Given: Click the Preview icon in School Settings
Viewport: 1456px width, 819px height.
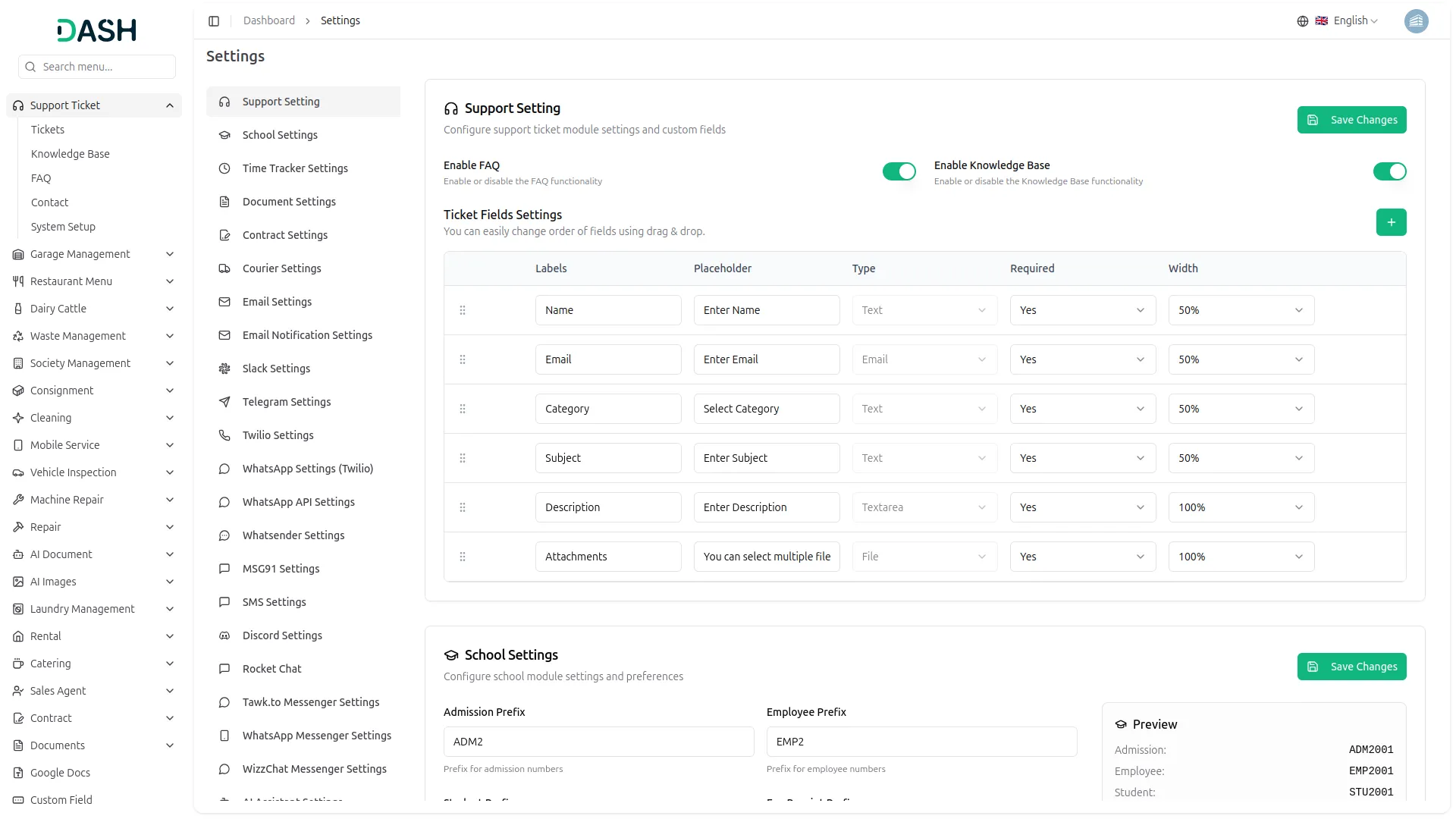Looking at the screenshot, I should 1121,724.
